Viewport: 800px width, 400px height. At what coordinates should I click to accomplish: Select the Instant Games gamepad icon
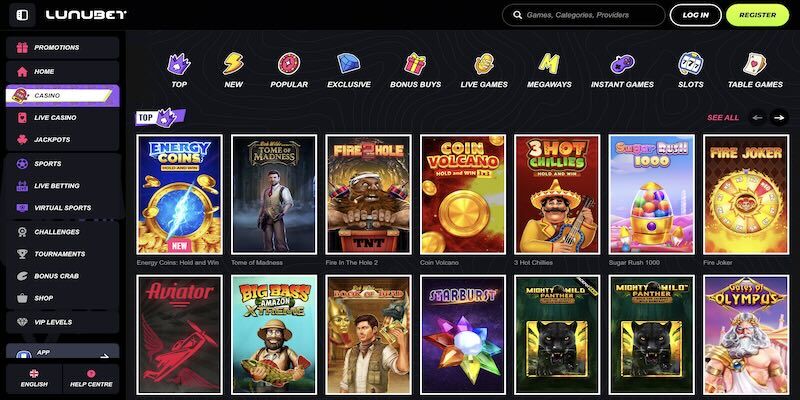622,64
